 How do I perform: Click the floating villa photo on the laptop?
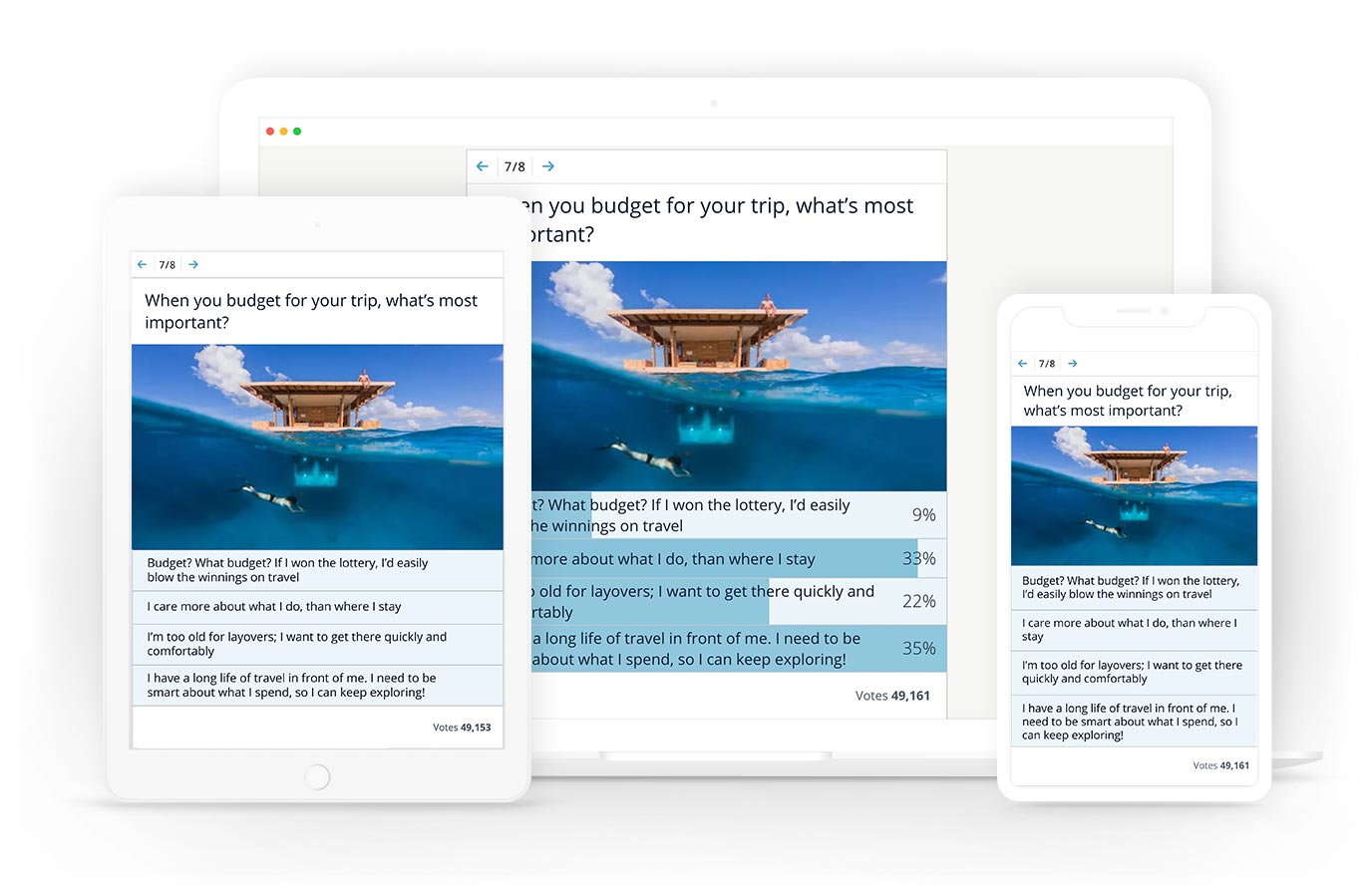pyautogui.click(x=738, y=377)
